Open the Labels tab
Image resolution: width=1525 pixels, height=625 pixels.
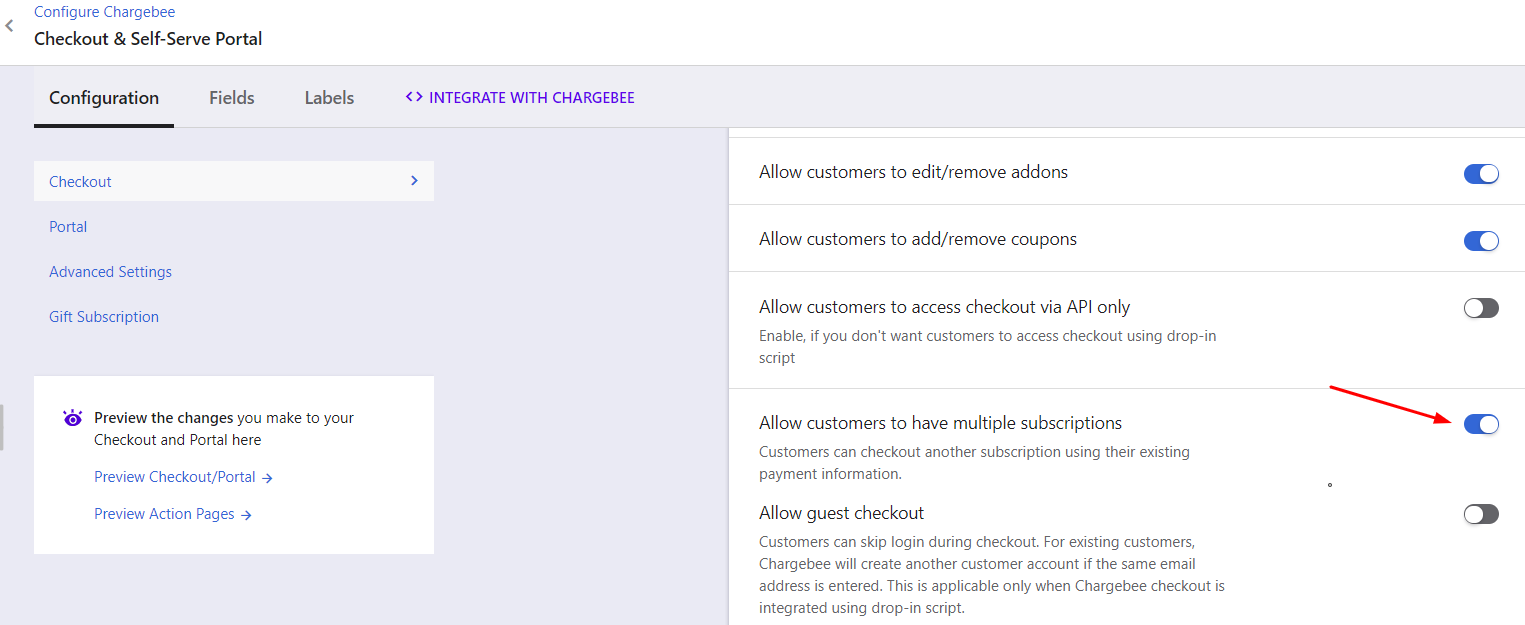tap(329, 98)
